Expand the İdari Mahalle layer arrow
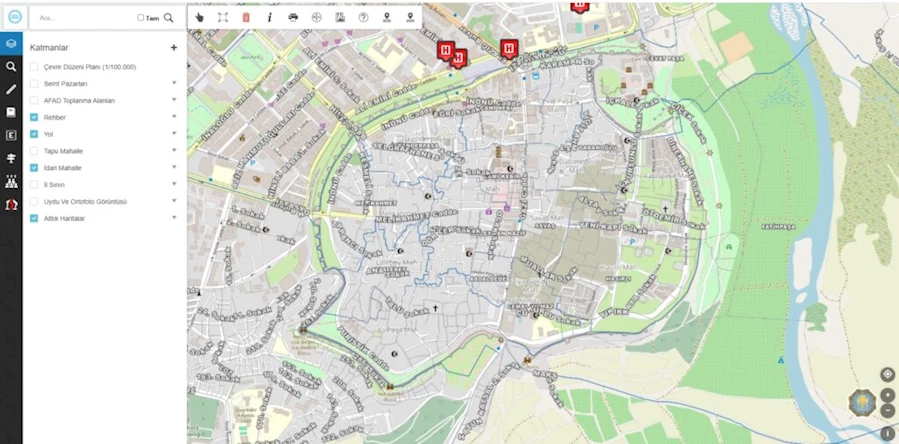This screenshot has width=899, height=444. click(x=174, y=168)
